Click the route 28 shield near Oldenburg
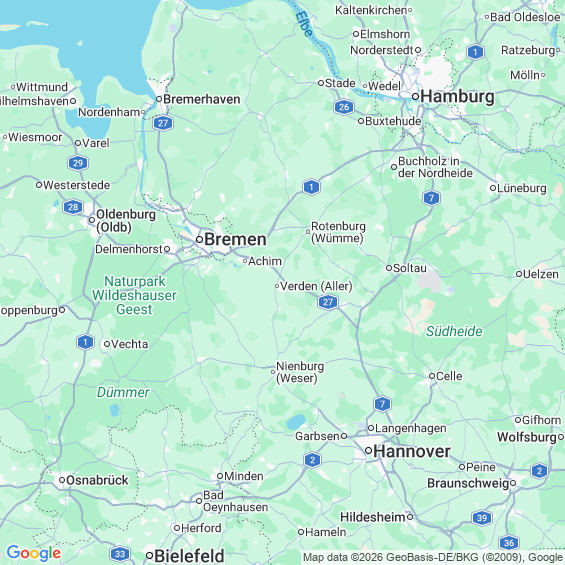 (73, 207)
